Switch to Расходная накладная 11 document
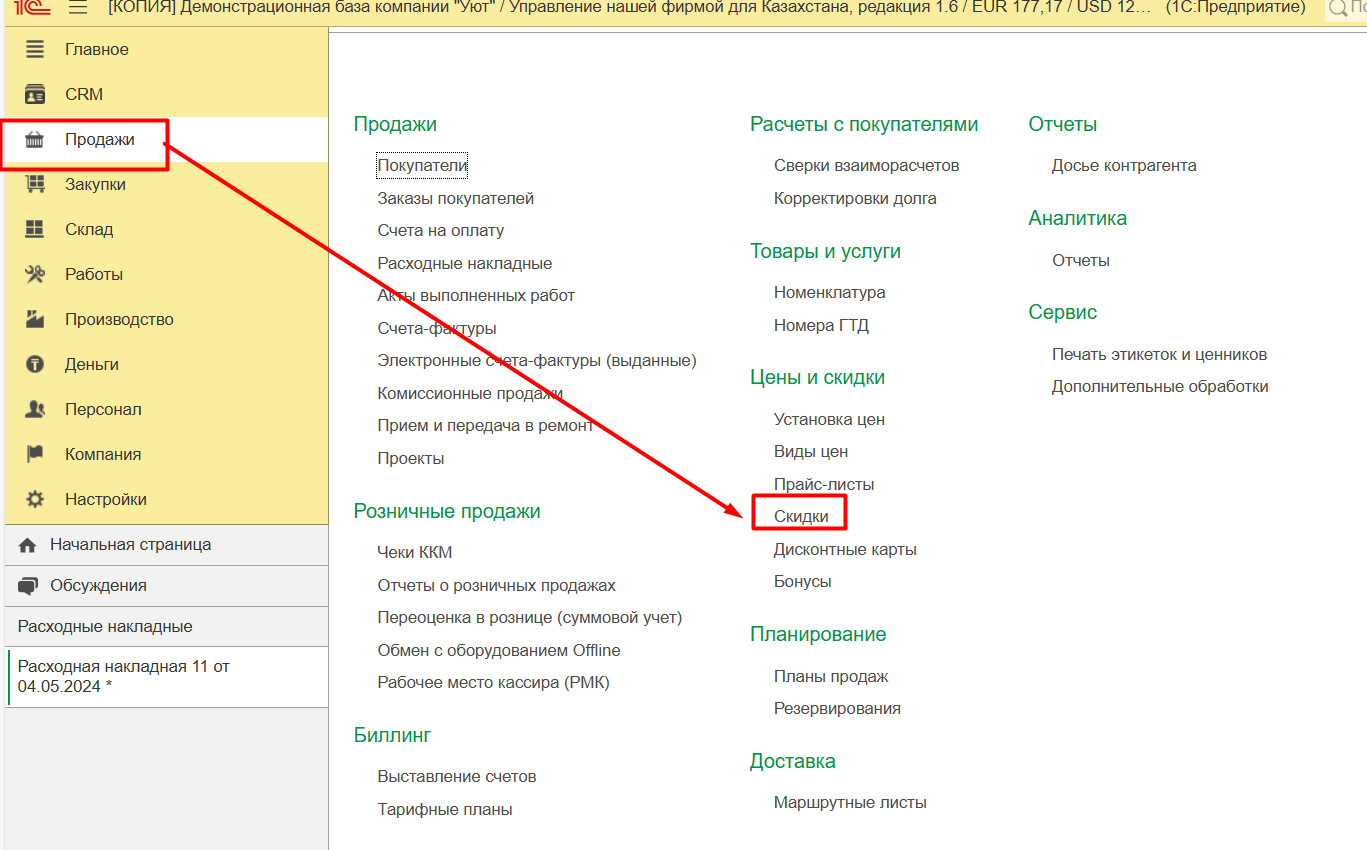The image size is (1367, 850). 124,676
